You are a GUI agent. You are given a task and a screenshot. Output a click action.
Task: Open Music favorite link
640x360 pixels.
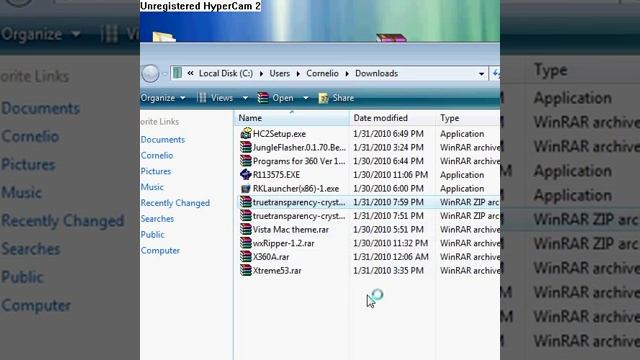[152, 187]
